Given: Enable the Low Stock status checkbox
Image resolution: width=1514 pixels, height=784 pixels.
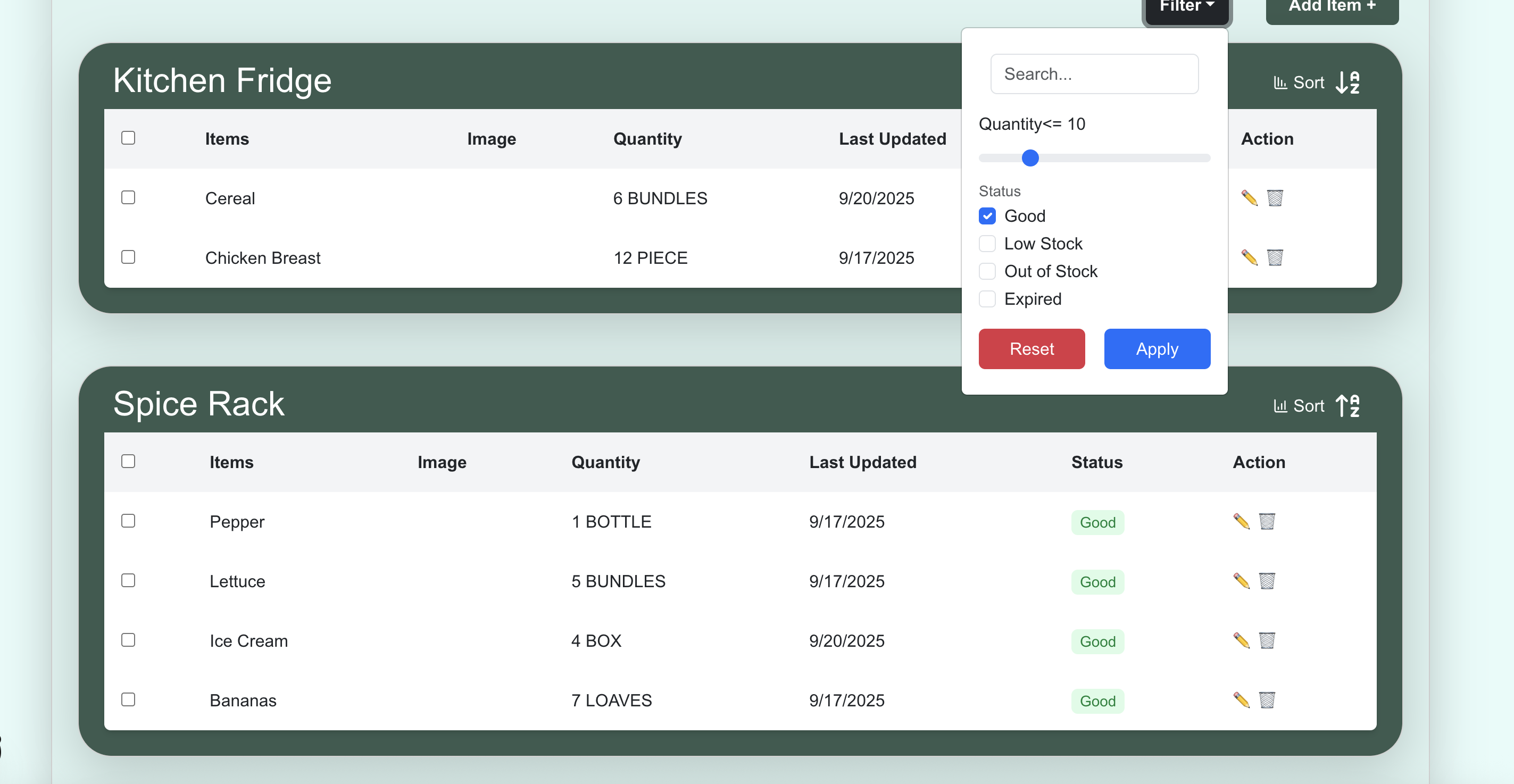Looking at the screenshot, I should point(987,244).
